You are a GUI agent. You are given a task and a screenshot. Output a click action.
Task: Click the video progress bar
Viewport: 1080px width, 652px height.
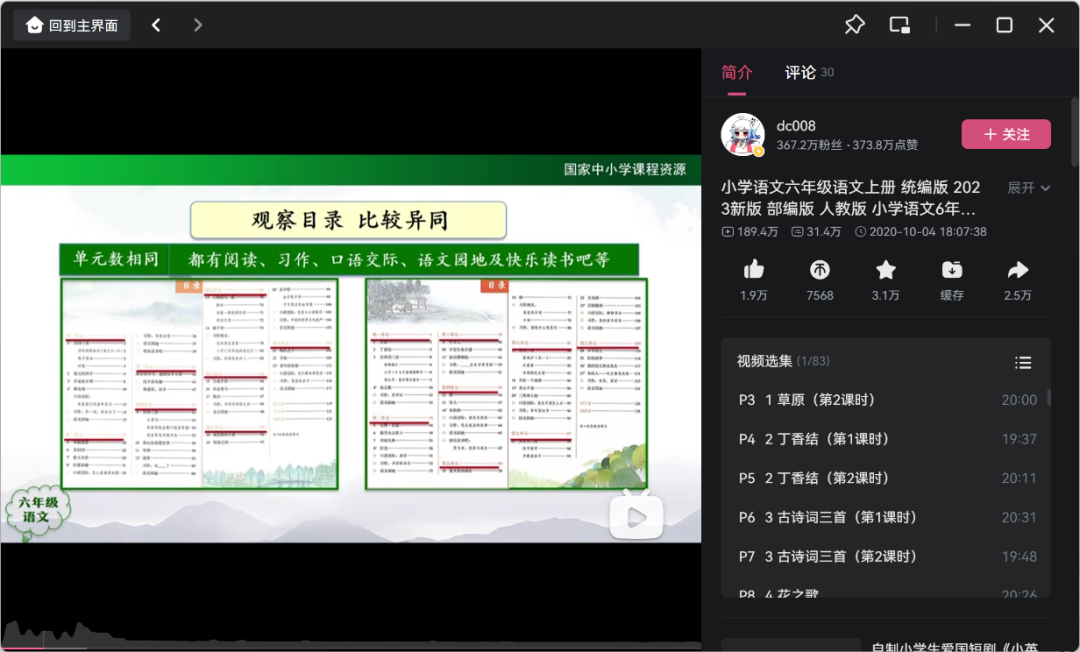(x=350, y=646)
